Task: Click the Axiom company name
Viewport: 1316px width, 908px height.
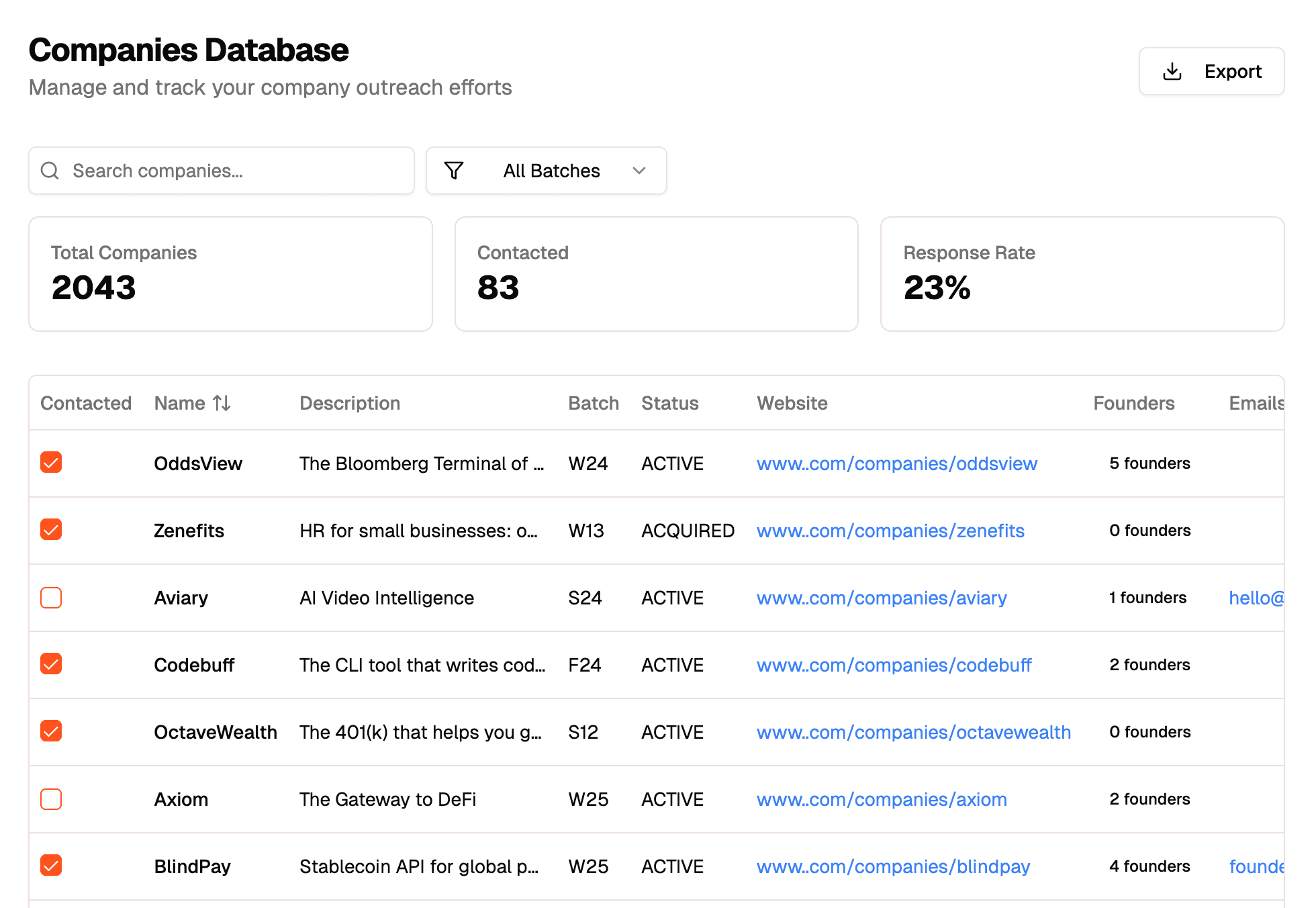Action: tap(181, 799)
